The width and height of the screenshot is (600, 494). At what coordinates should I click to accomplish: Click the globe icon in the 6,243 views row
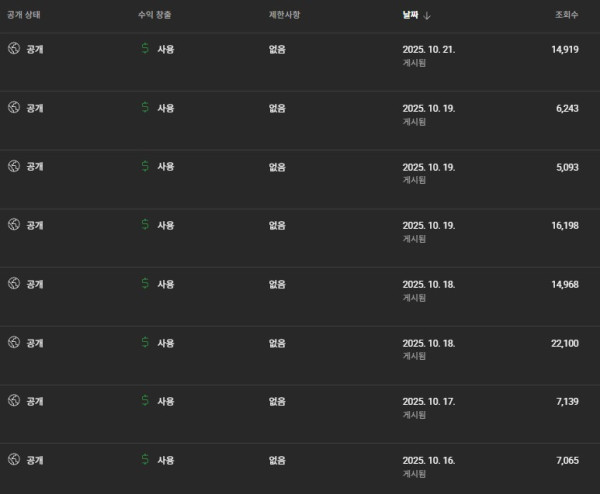(14, 108)
